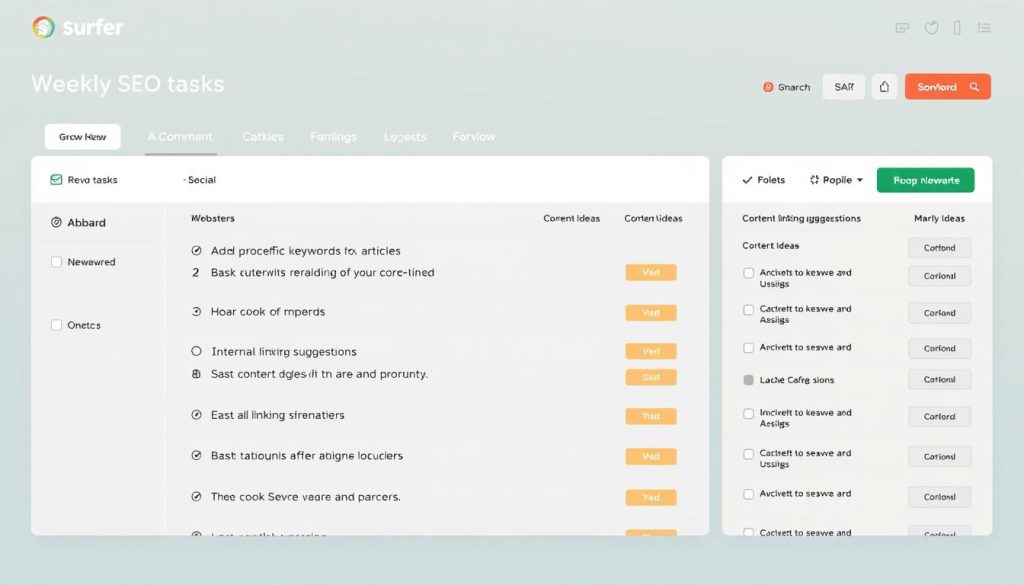Click the green Revo tasks icon
1024x585 pixels.
(55, 180)
